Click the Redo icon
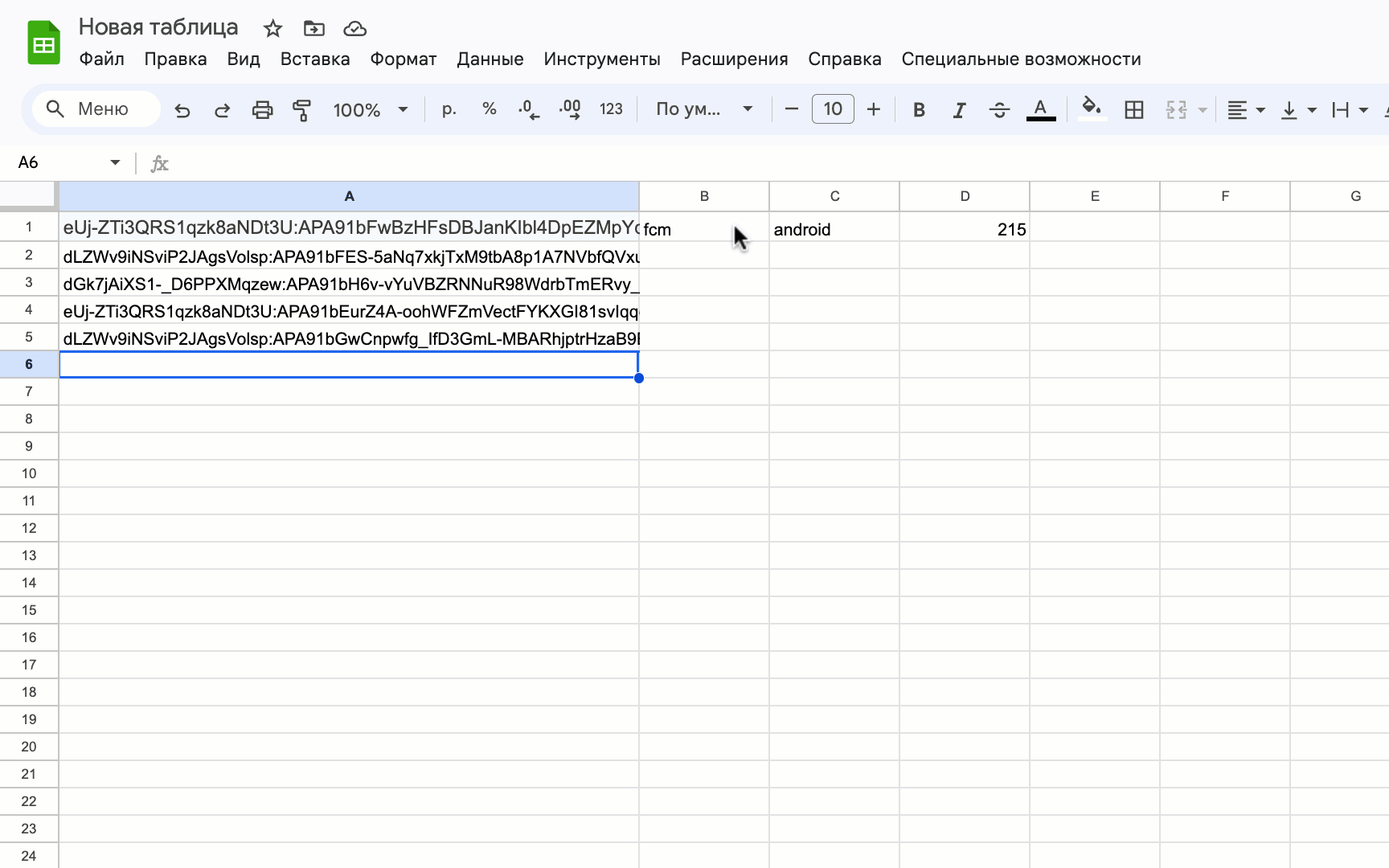Image resolution: width=1389 pixels, height=868 pixels. (222, 109)
